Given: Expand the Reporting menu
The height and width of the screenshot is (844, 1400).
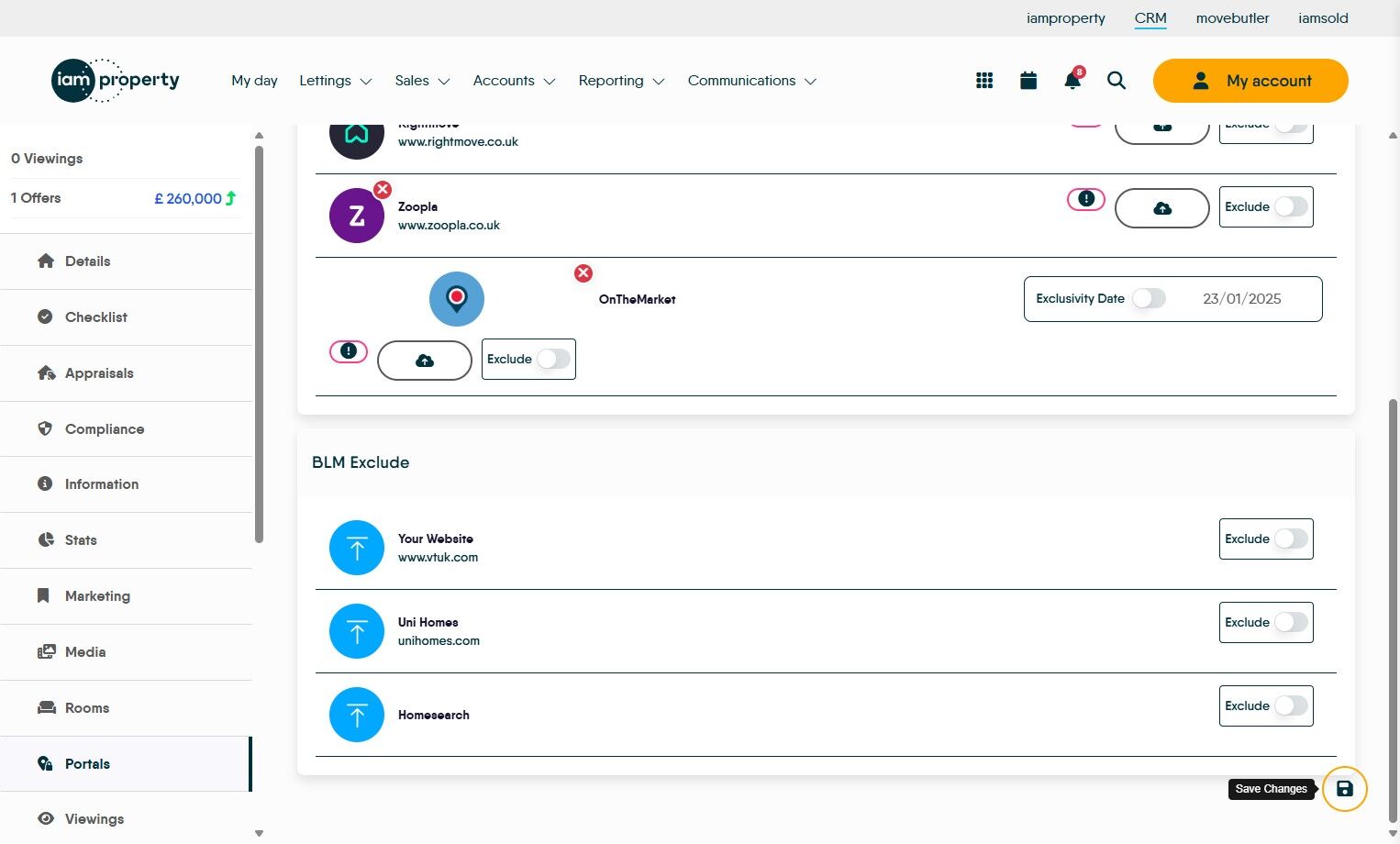Looking at the screenshot, I should (621, 81).
